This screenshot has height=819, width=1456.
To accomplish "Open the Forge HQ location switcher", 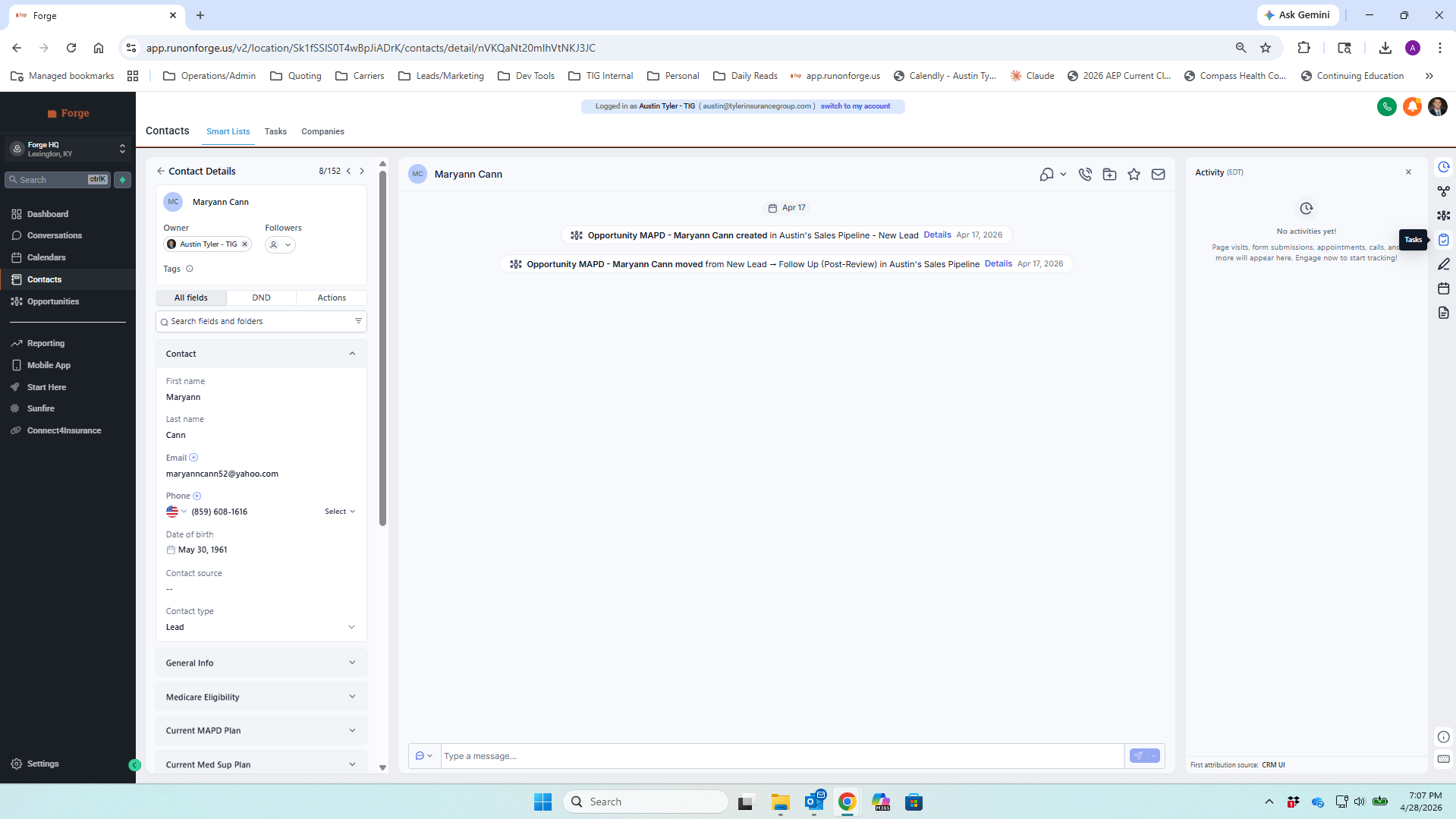I will [x=68, y=149].
